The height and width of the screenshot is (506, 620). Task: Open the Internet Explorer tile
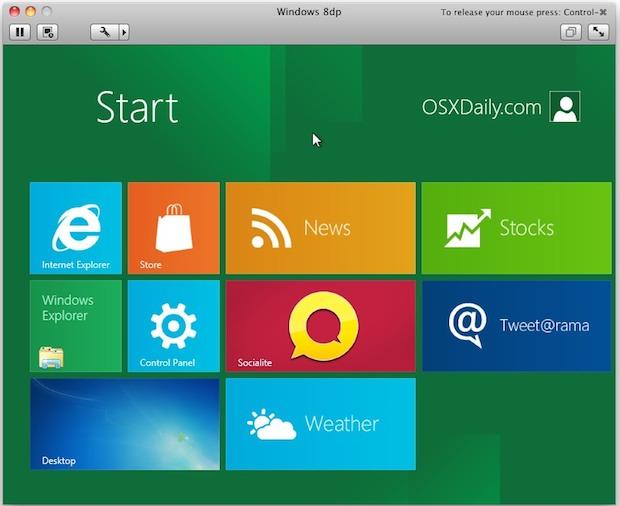click(76, 228)
